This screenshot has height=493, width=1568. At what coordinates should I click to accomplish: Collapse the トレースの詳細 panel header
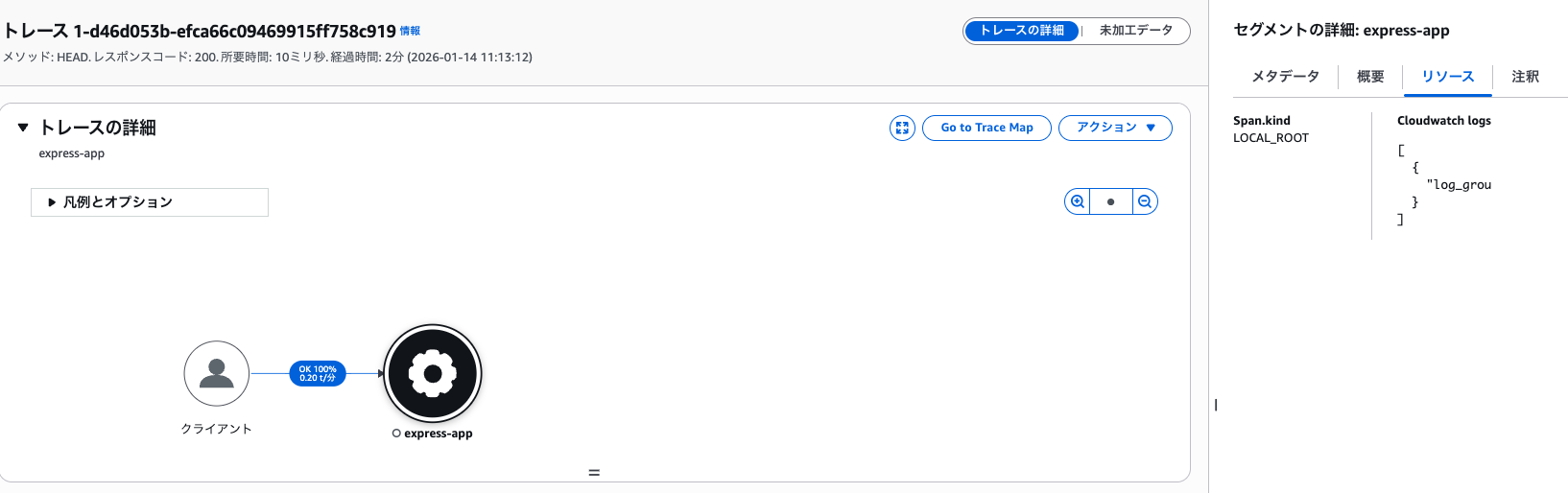23,128
